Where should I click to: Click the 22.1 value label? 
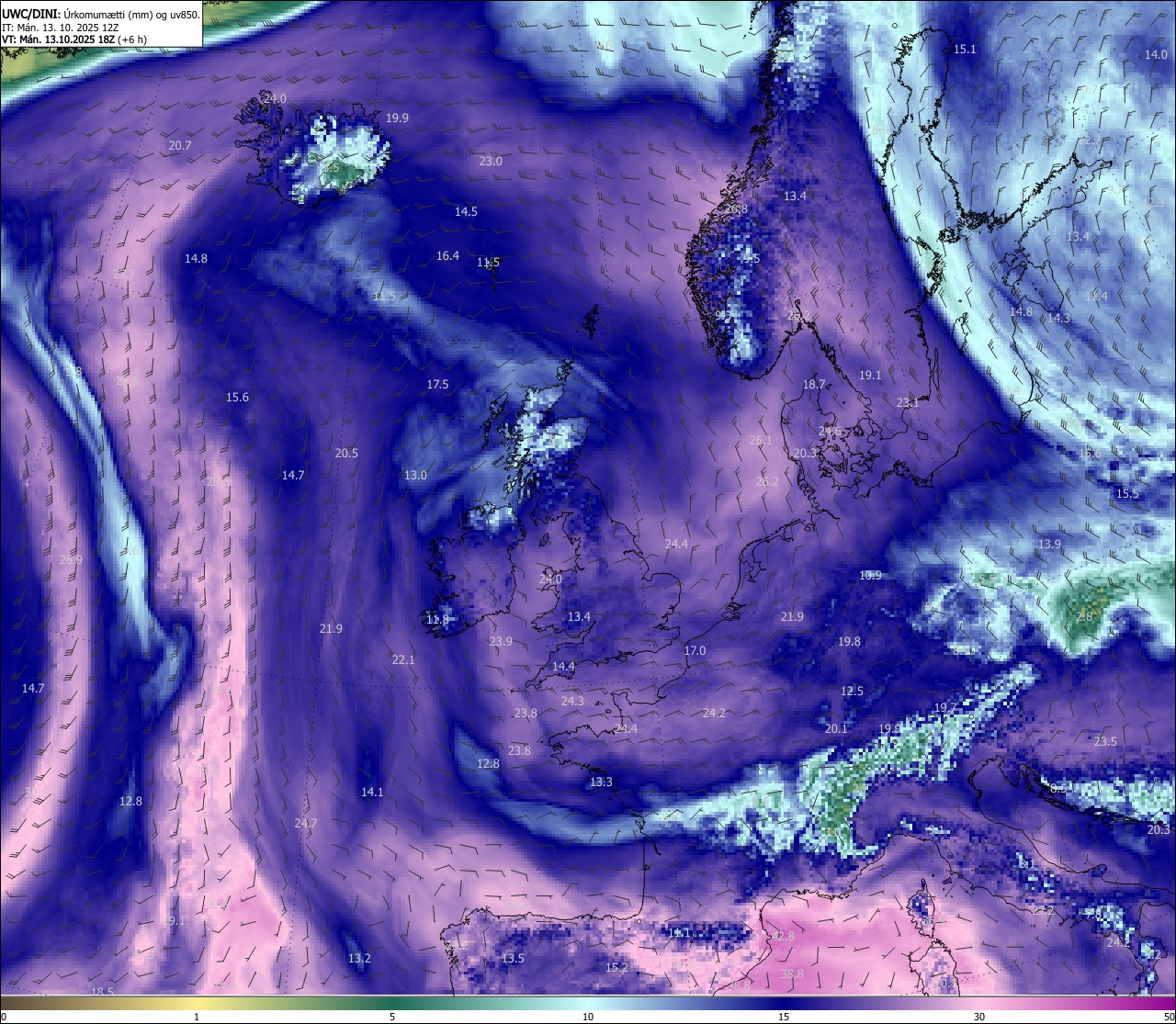[x=403, y=660]
